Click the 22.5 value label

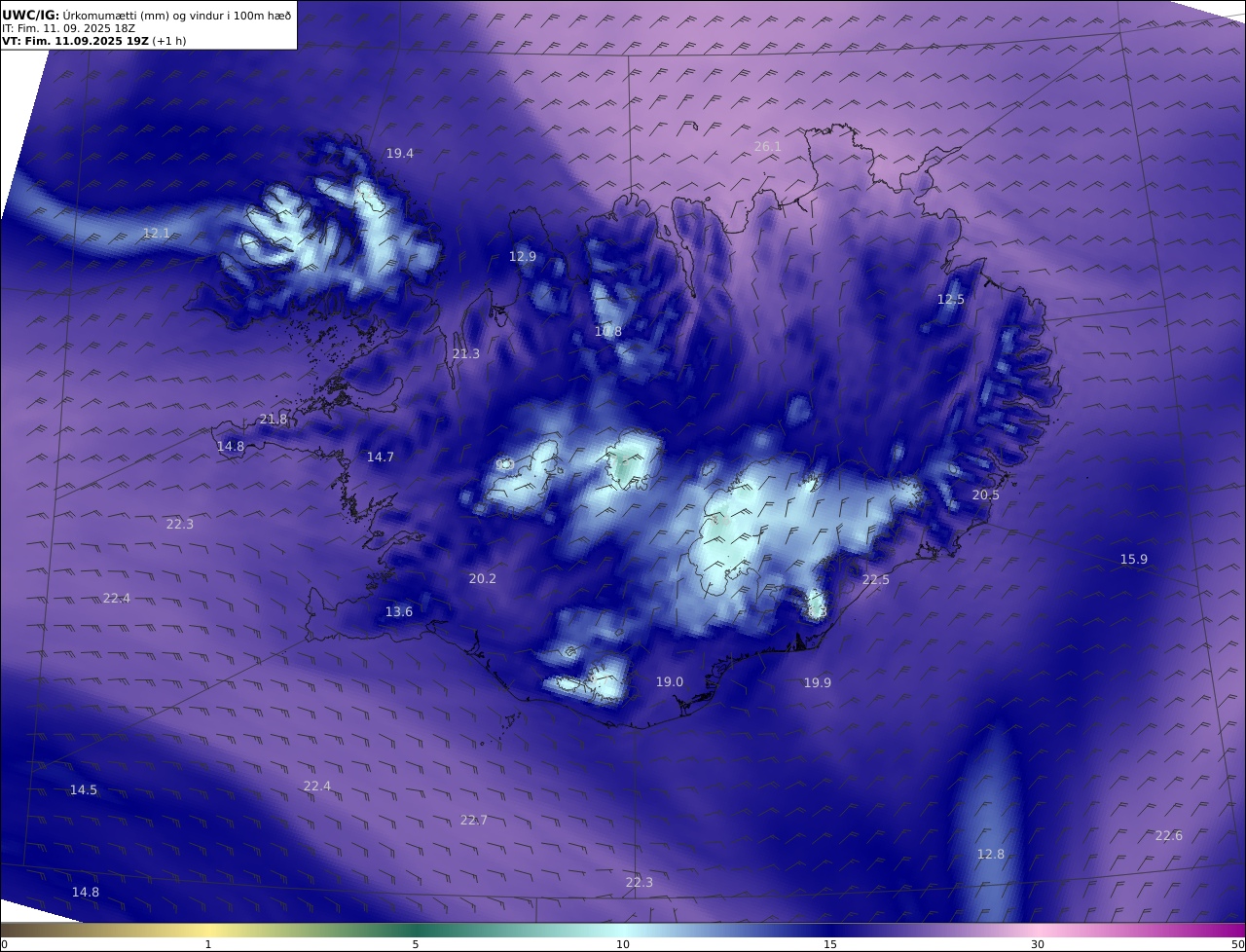(876, 579)
